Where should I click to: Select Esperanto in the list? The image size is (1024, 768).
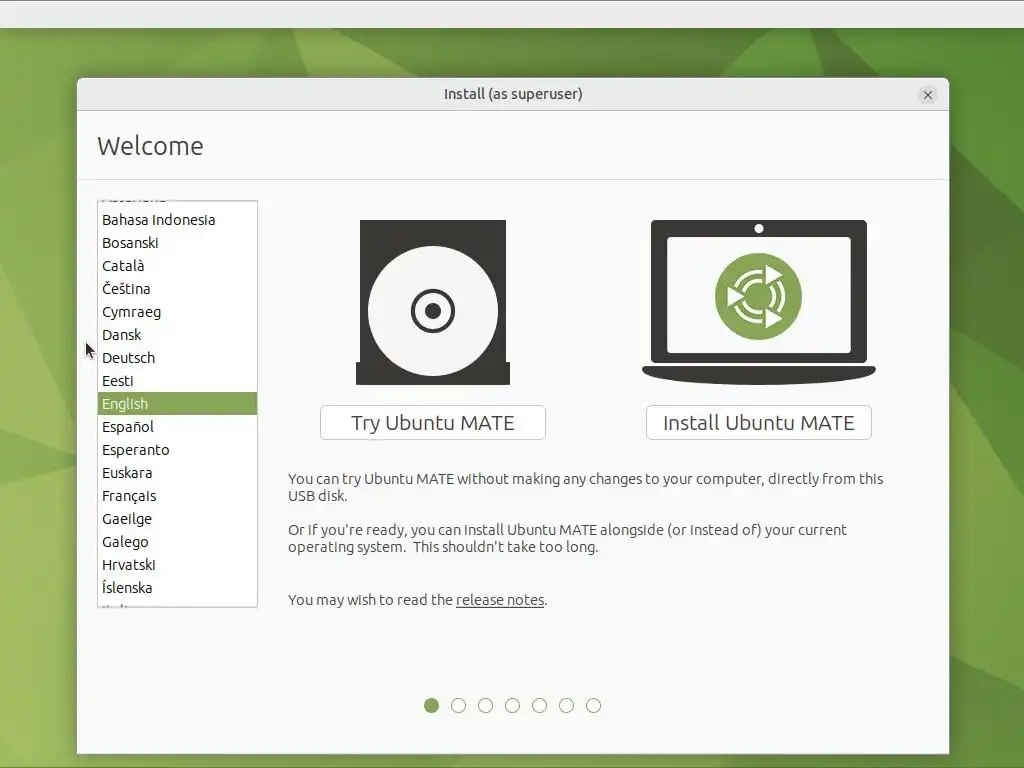click(x=177, y=450)
